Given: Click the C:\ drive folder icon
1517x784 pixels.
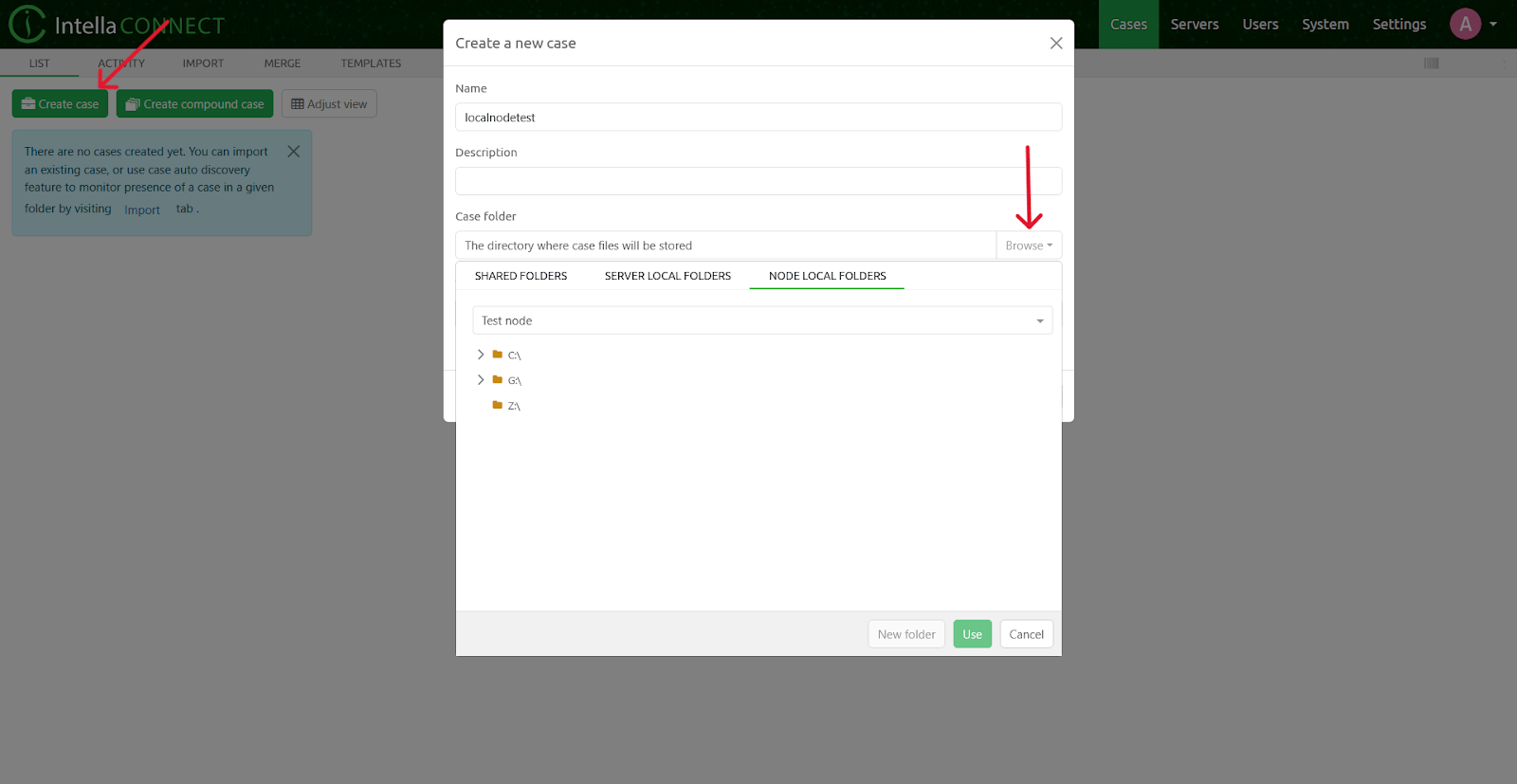Looking at the screenshot, I should 498,355.
